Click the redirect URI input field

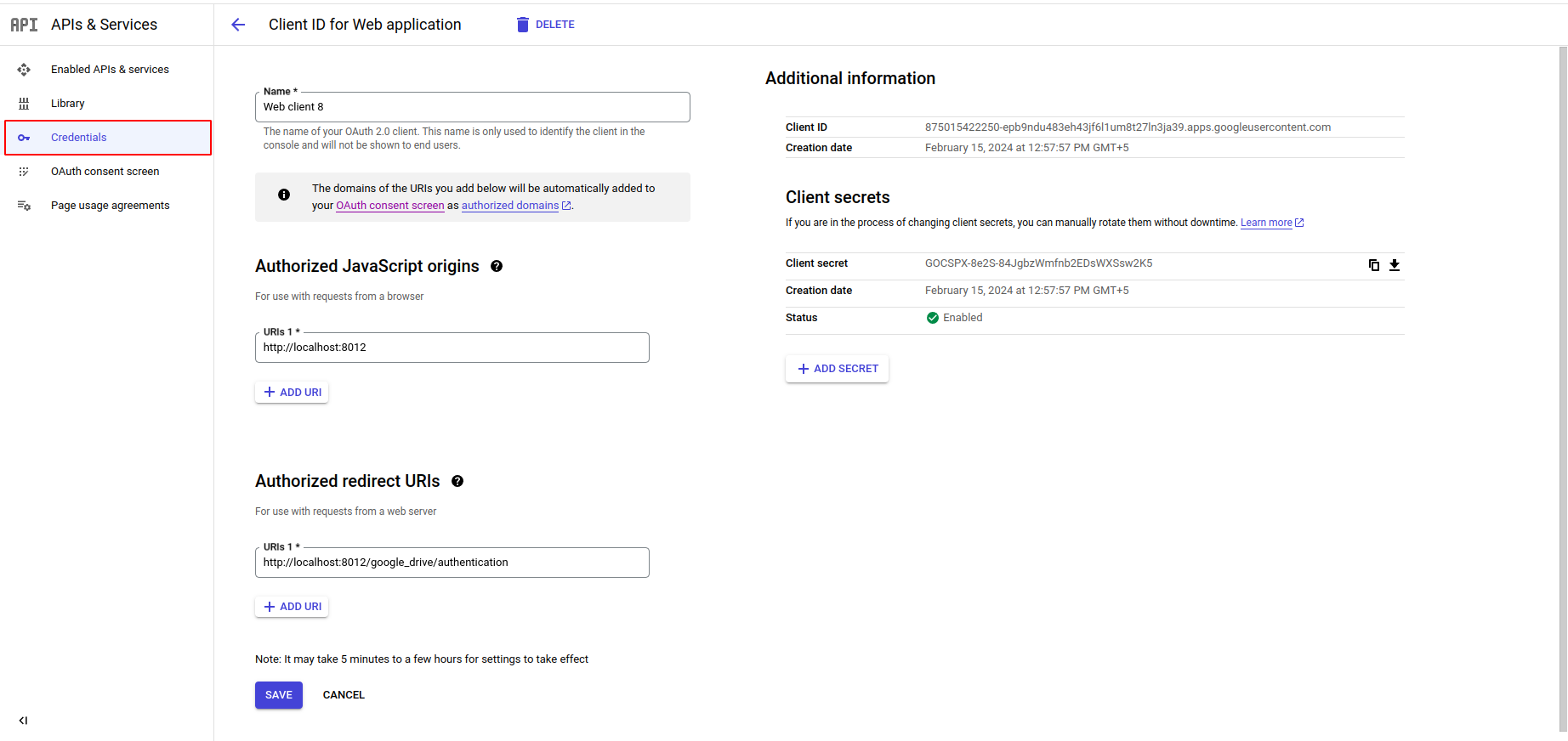(x=452, y=563)
